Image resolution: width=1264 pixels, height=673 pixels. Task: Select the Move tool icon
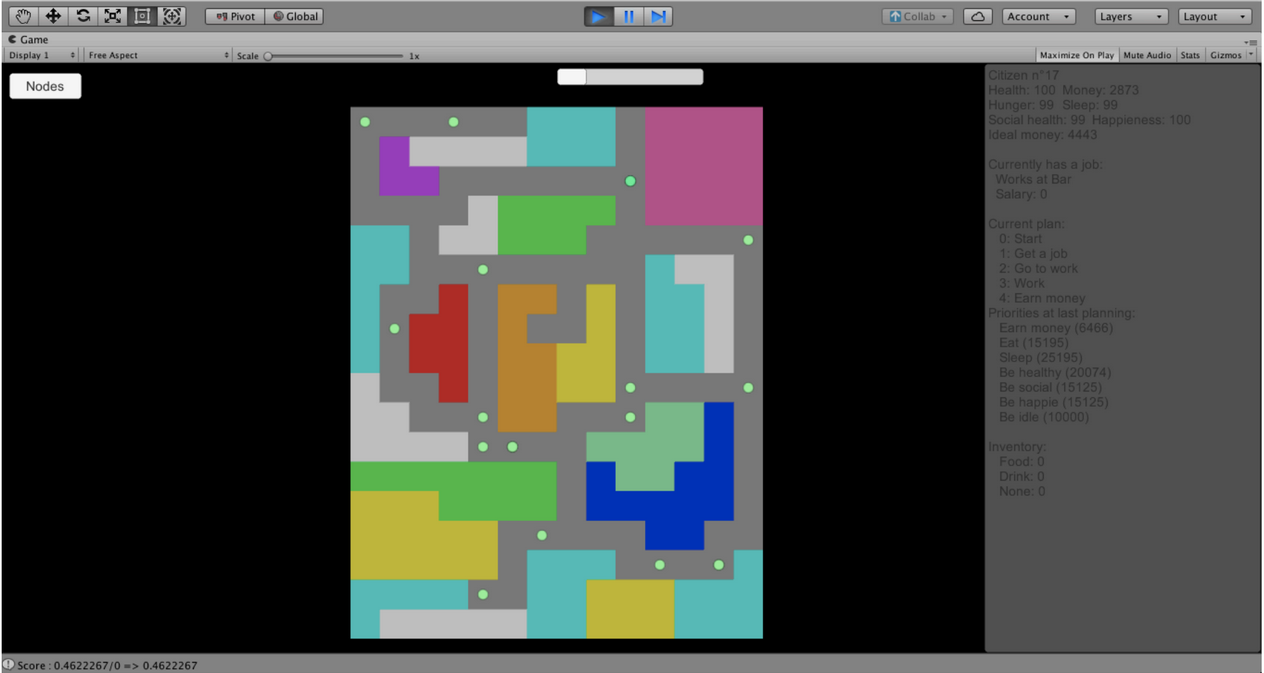53,16
